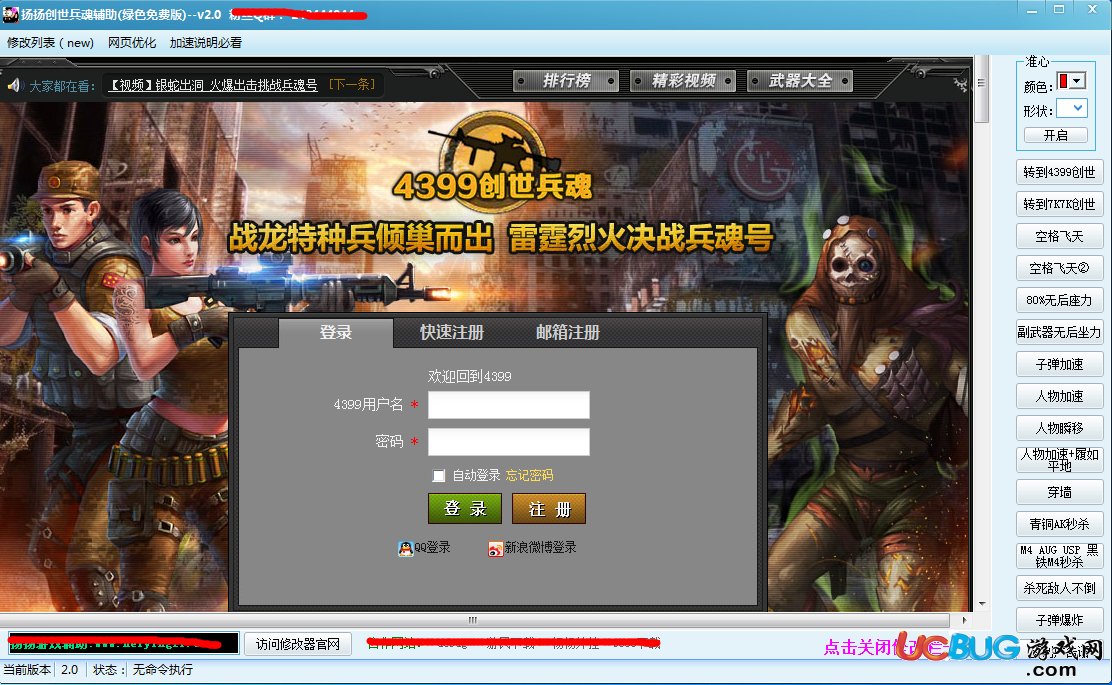Image resolution: width=1112 pixels, height=685 pixels.
Task: Activate the 空格飞天② button
Action: [1060, 268]
